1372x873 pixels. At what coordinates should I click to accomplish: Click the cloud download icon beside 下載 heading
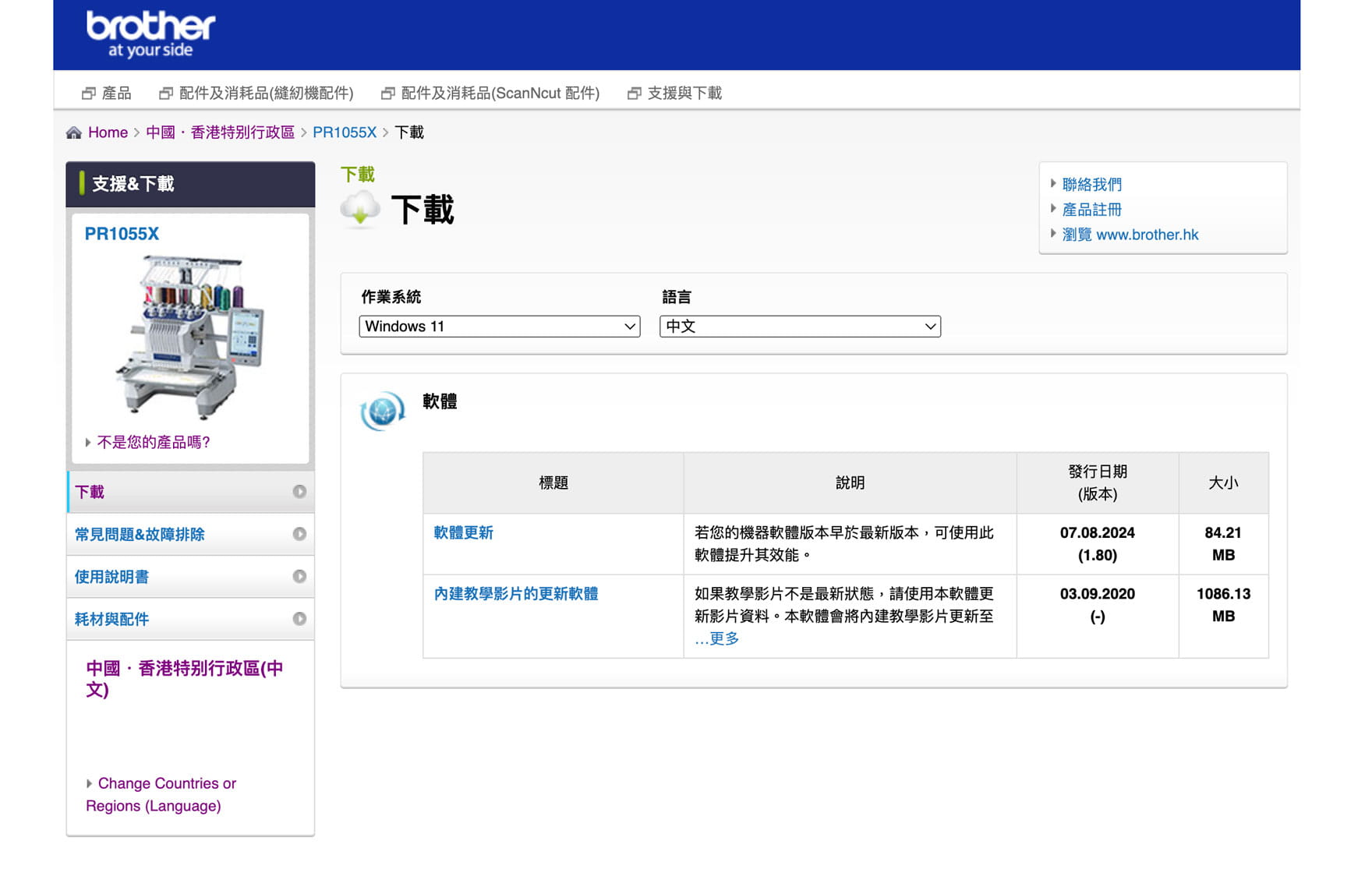360,209
